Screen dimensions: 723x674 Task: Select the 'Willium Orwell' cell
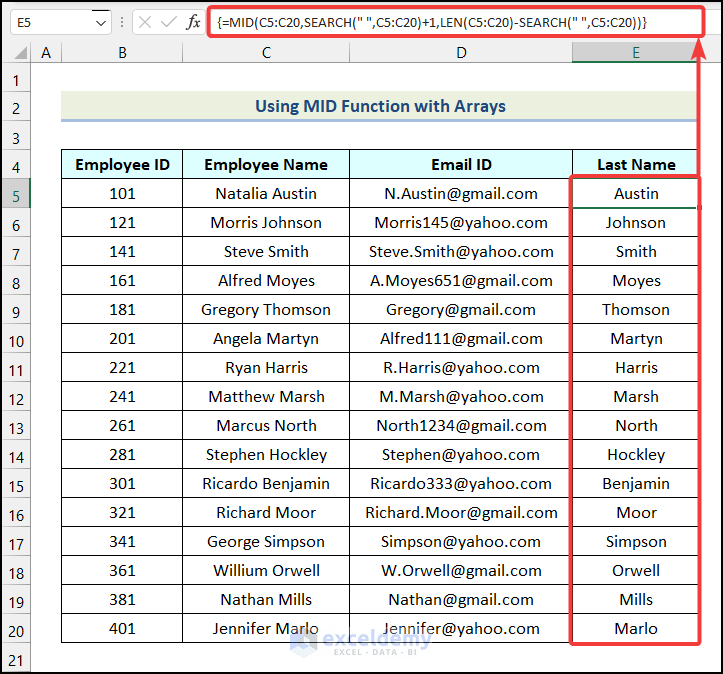[x=266, y=571]
